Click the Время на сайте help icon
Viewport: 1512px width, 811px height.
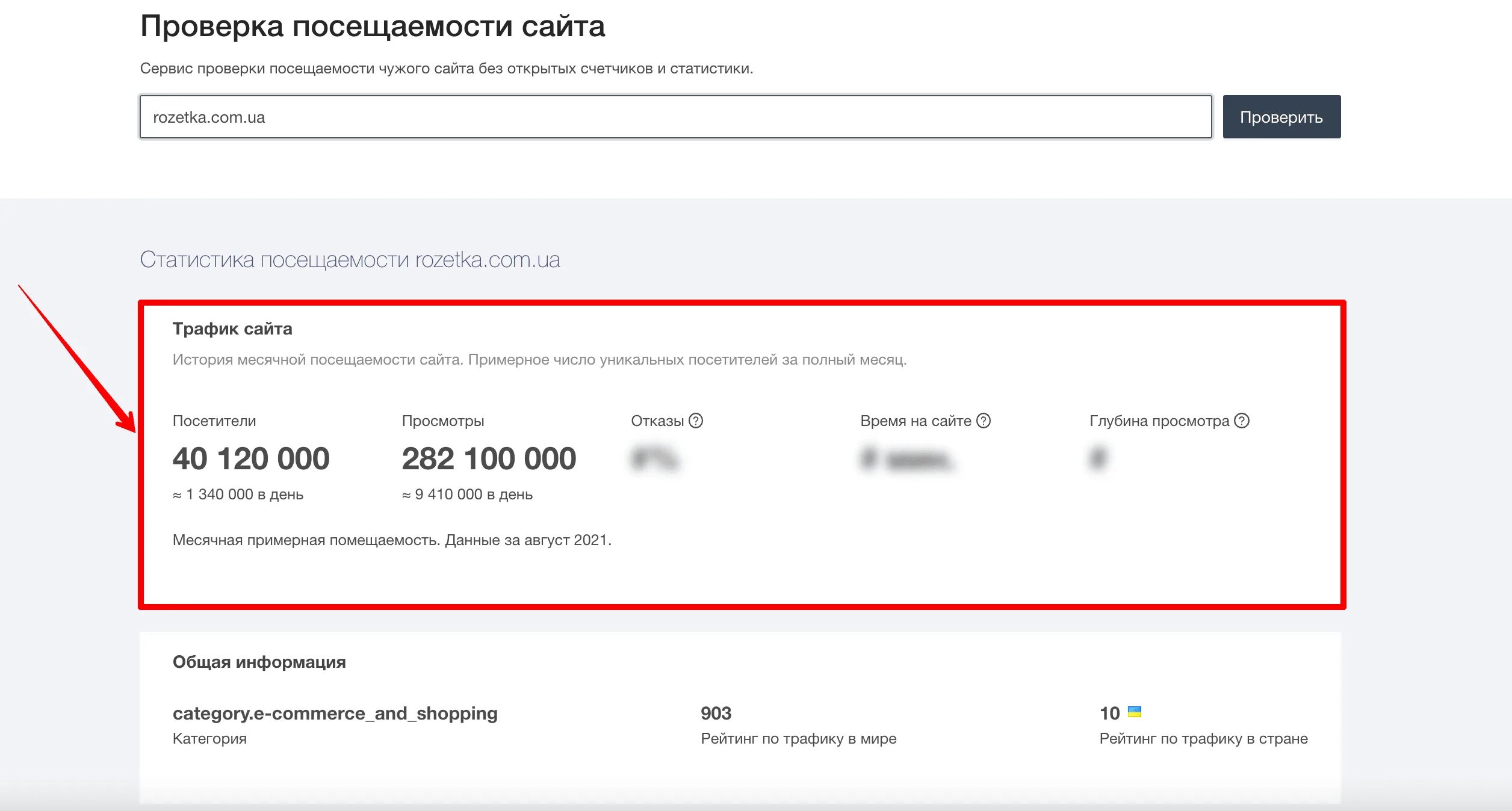coord(984,421)
